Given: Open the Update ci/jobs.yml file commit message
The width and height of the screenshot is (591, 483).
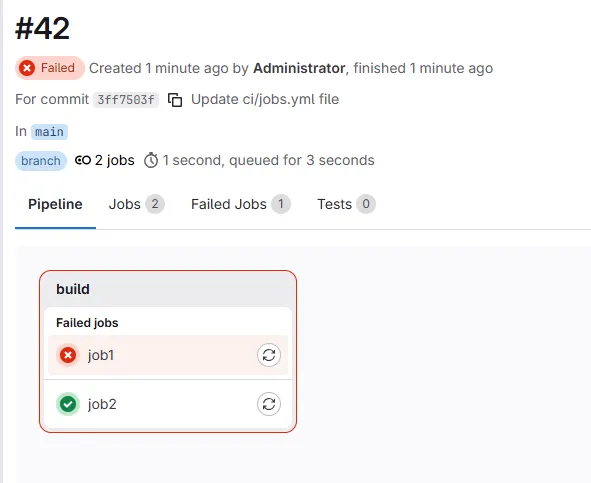Looking at the screenshot, I should (x=265, y=100).
